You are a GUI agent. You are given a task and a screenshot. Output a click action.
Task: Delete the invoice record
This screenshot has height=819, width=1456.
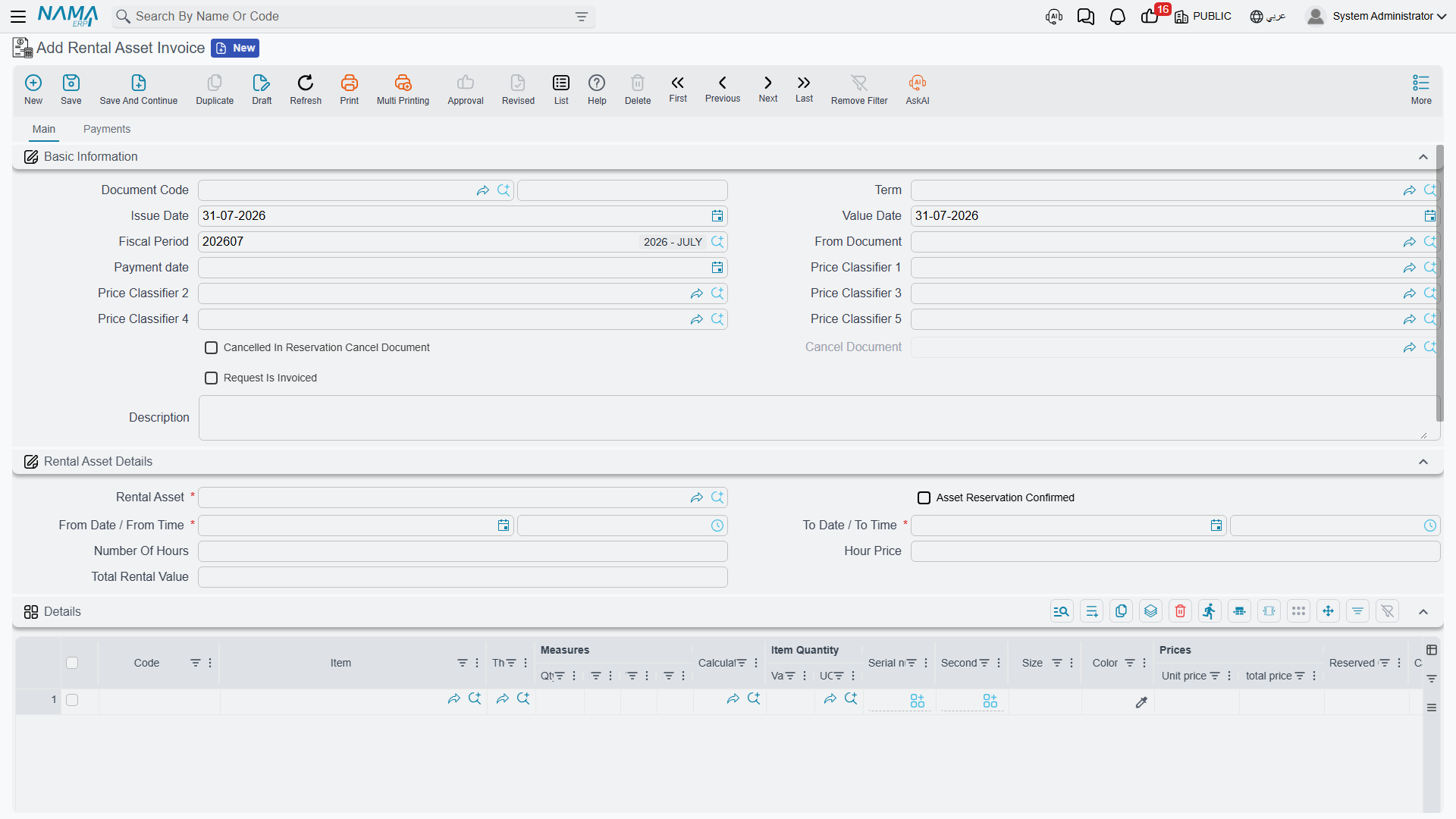(638, 89)
